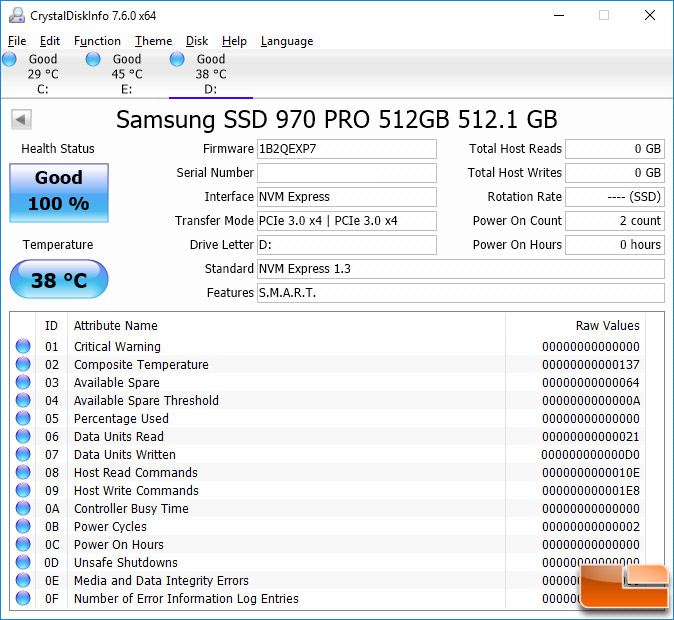Screen dimensions: 674x620
Task: Open the Function menu
Action: (x=97, y=41)
